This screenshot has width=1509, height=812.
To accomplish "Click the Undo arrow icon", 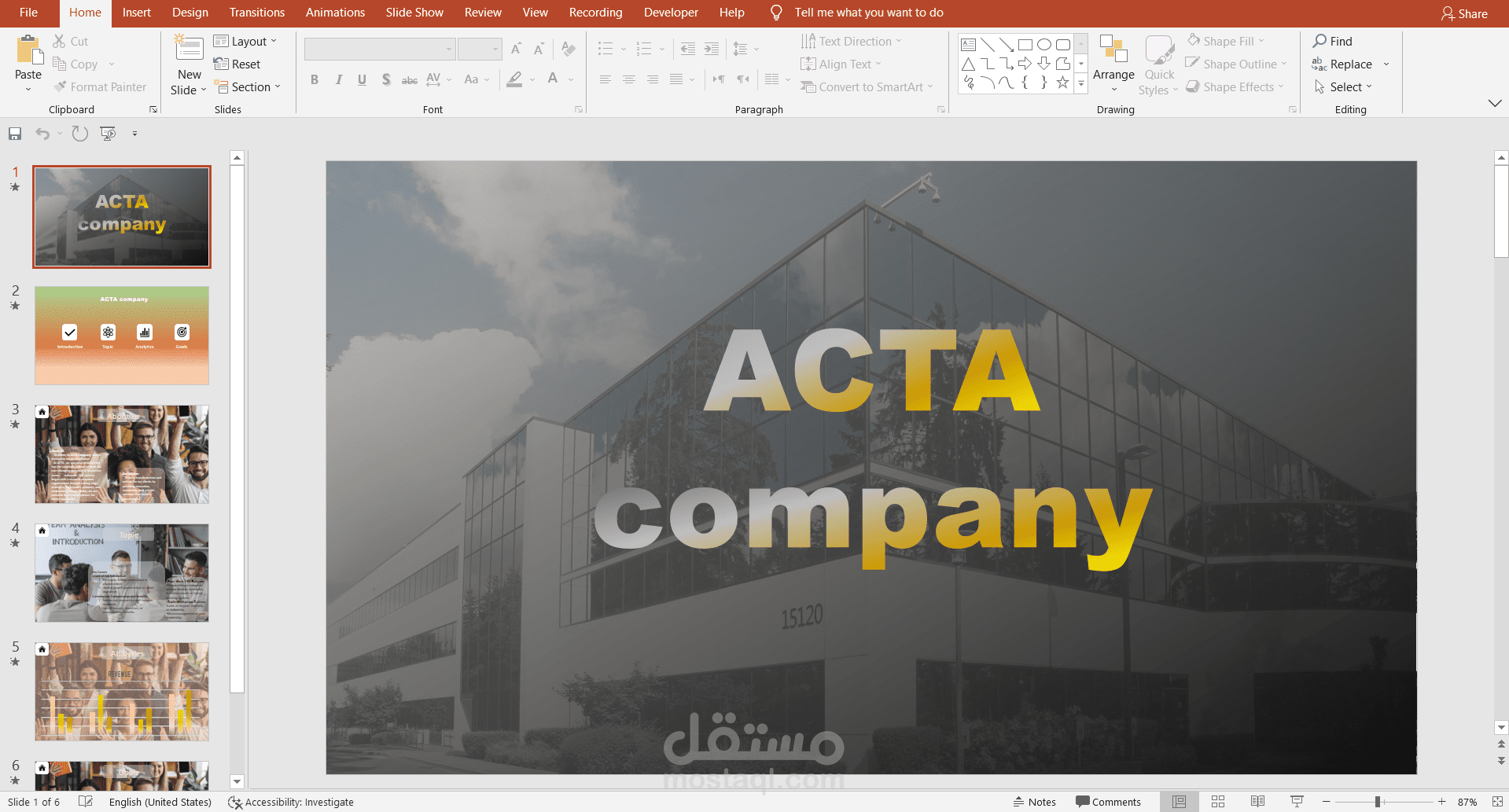I will click(42, 134).
